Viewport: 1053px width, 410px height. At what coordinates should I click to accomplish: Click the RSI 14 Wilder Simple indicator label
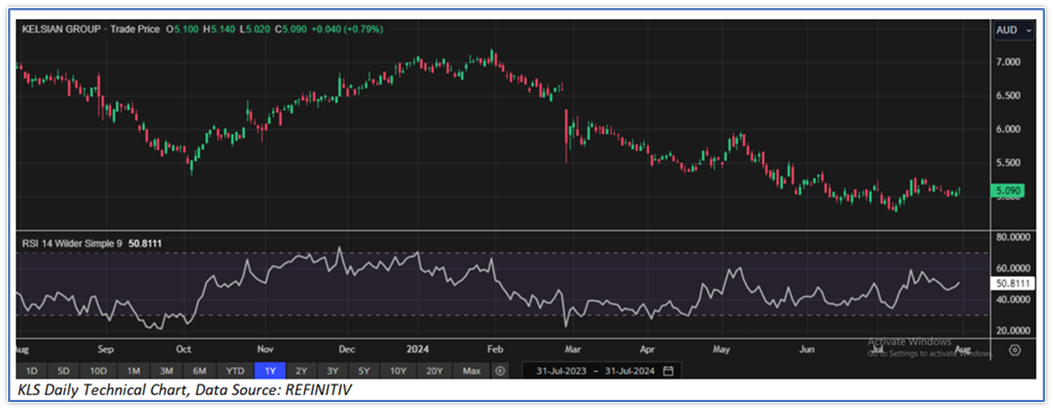coord(70,243)
